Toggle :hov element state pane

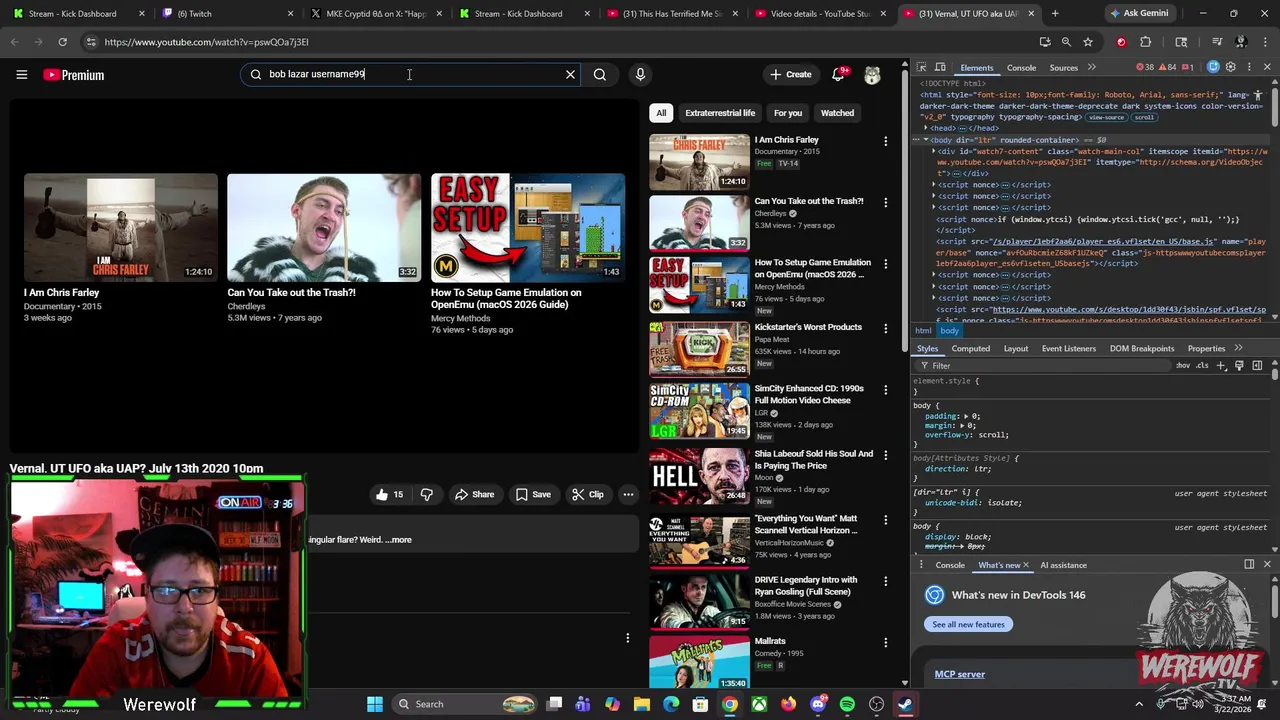click(x=1183, y=365)
